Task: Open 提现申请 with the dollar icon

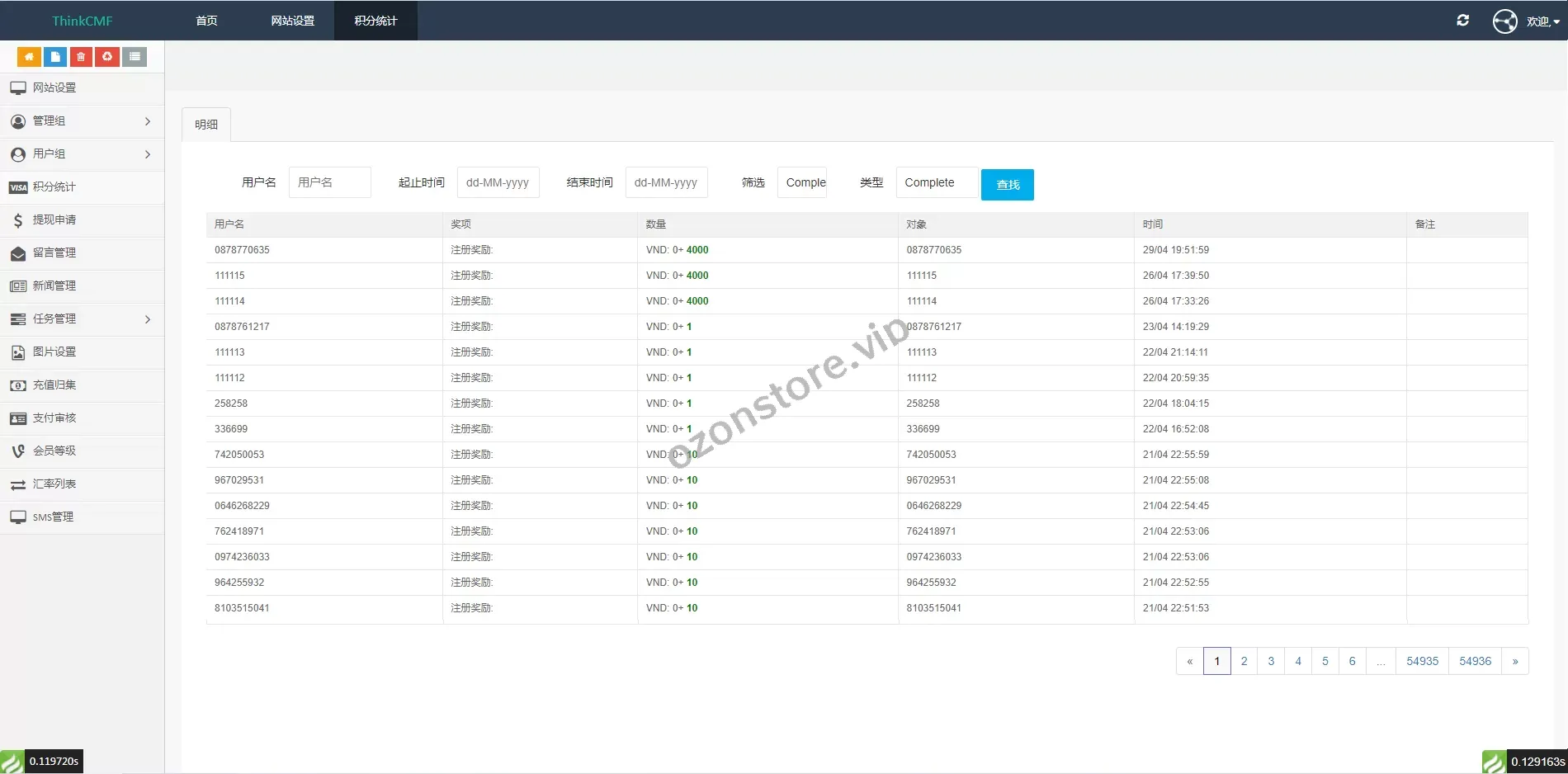Action: tap(54, 220)
